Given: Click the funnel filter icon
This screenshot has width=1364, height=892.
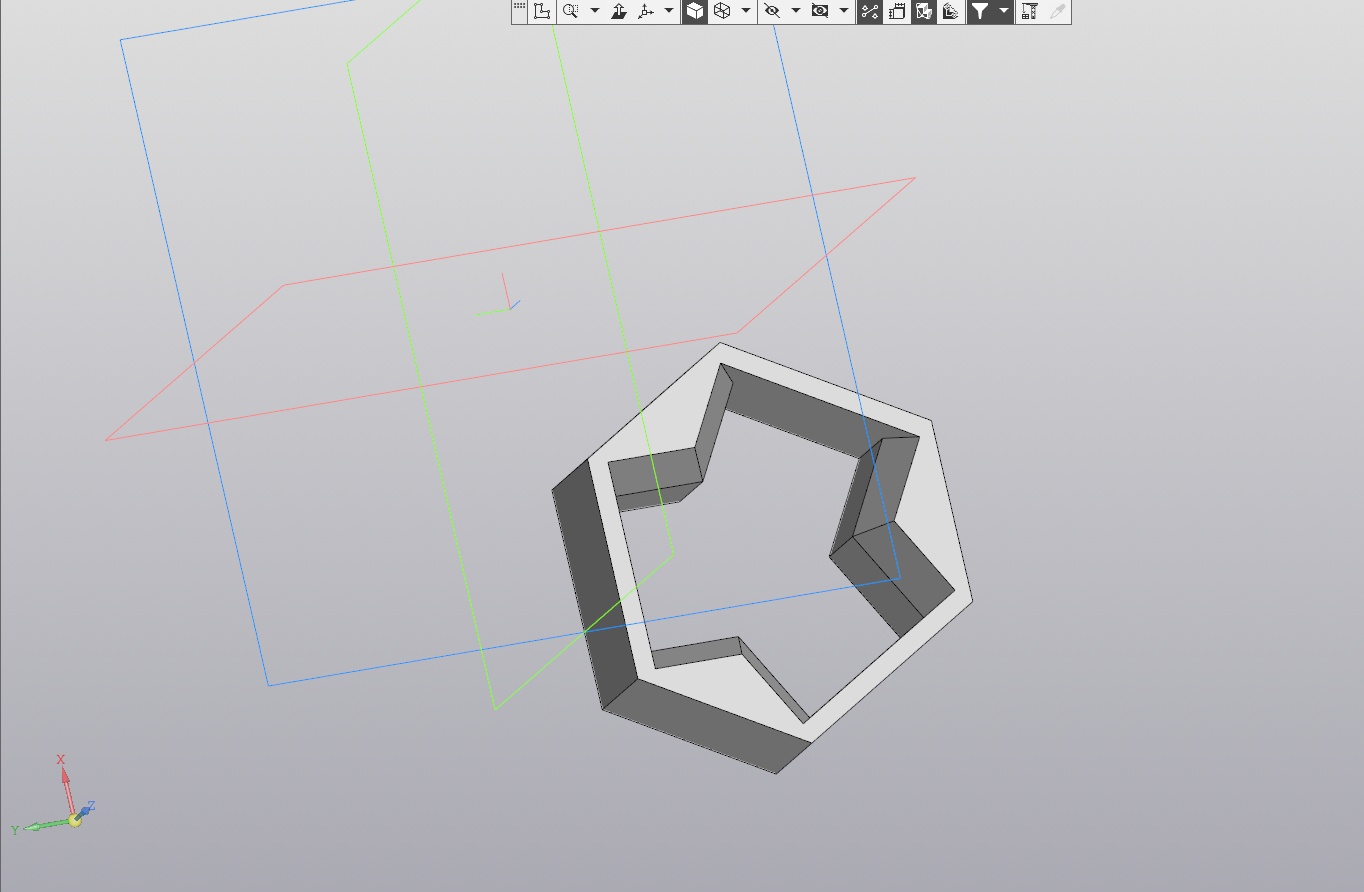Looking at the screenshot, I should click(980, 11).
